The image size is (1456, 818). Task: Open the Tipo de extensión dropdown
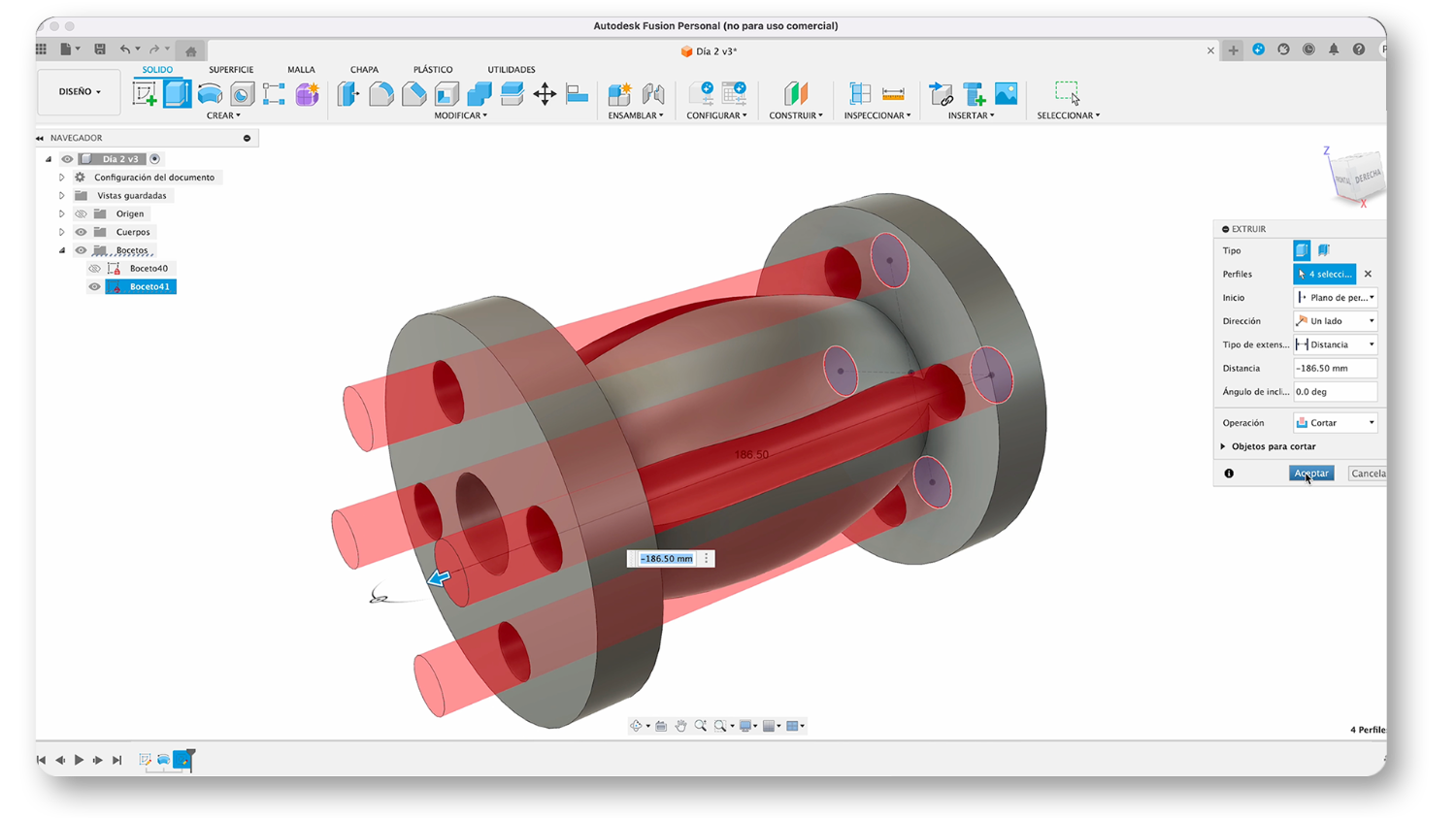coord(1336,344)
